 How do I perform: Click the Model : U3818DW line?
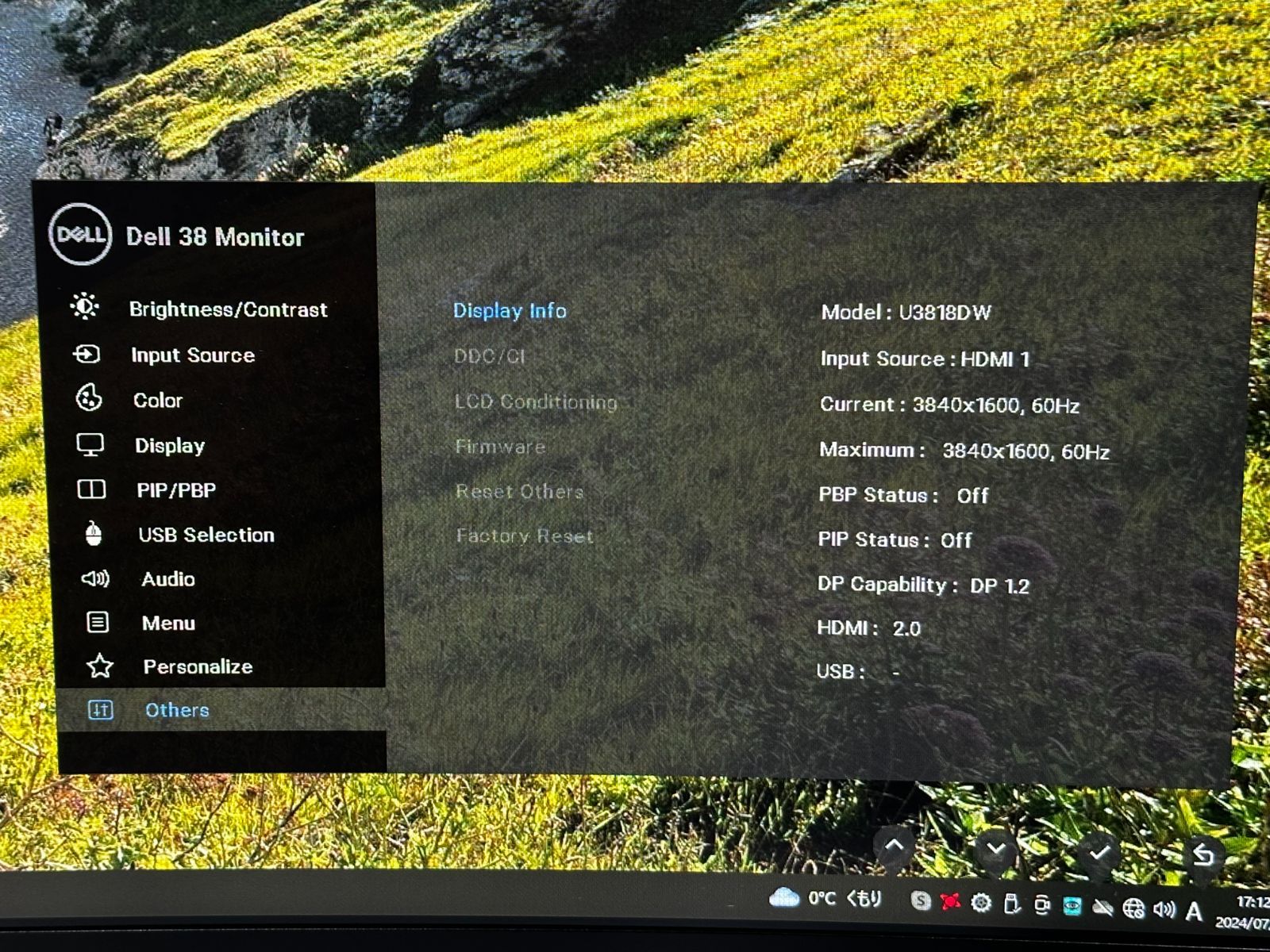[906, 312]
